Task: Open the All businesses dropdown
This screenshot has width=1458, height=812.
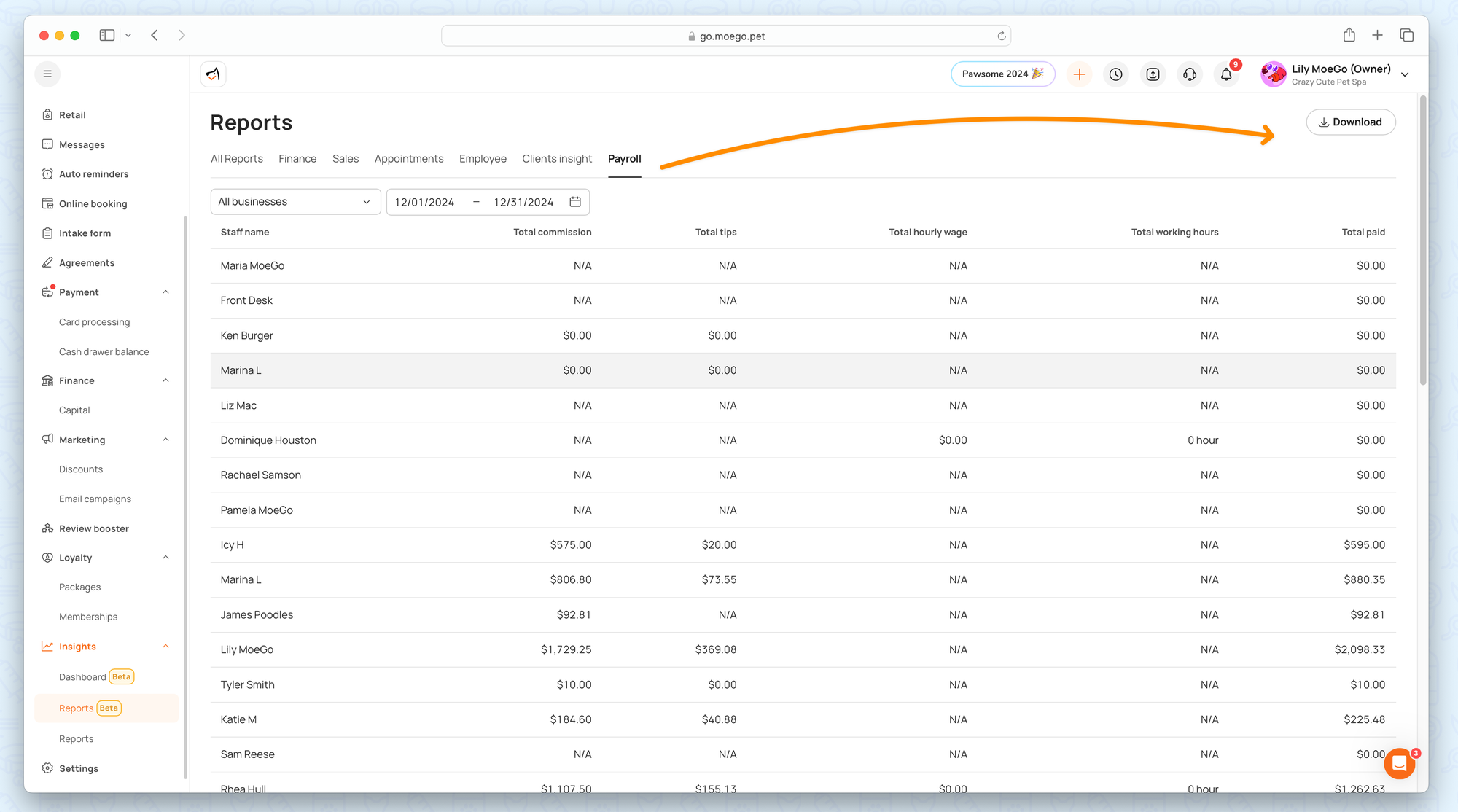Action: (295, 202)
